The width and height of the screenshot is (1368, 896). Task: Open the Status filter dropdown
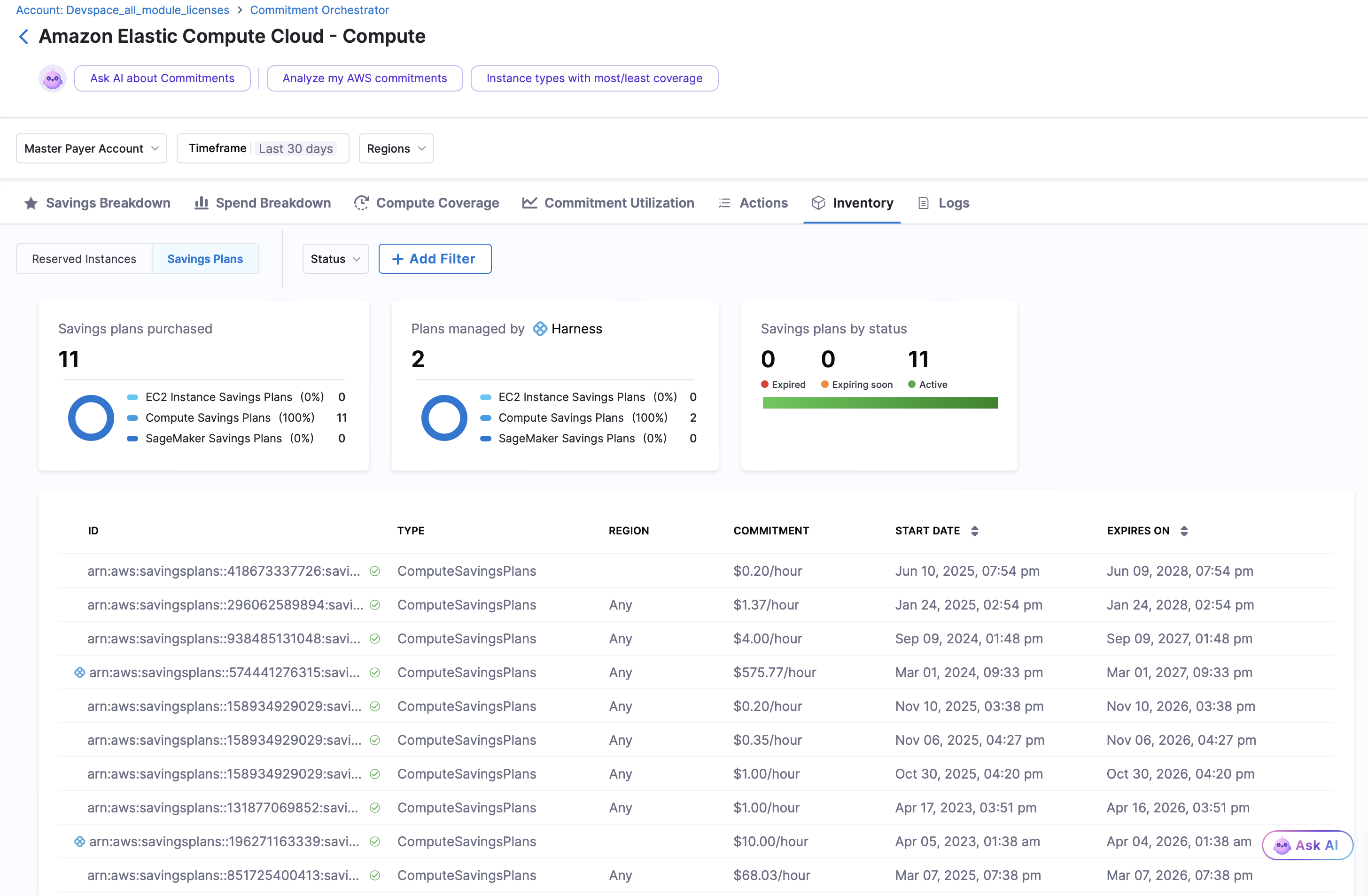click(x=336, y=259)
